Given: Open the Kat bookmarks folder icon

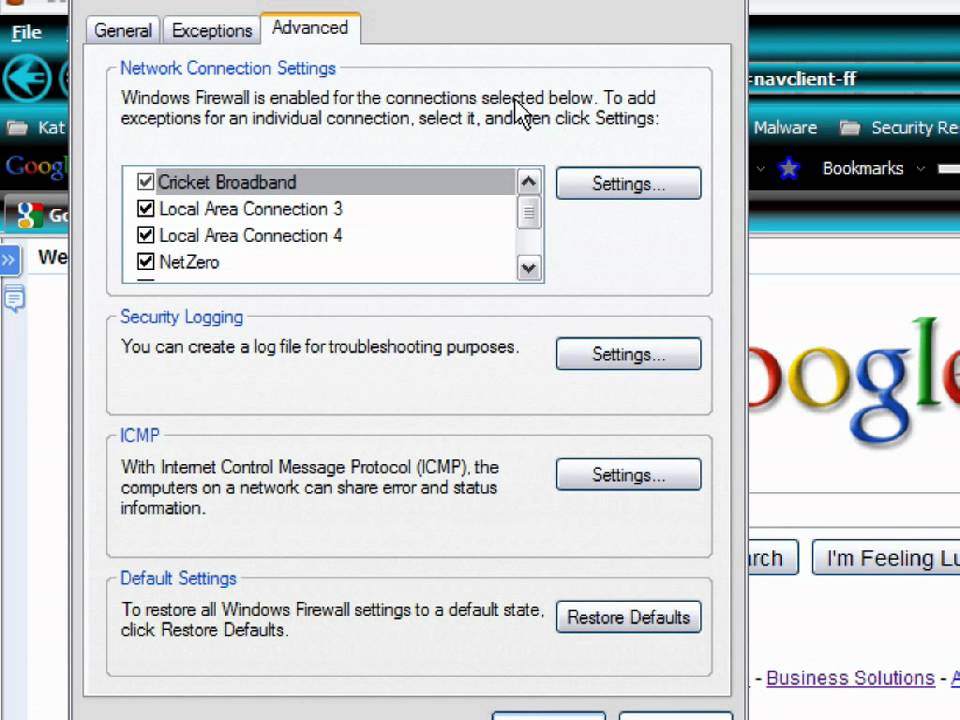Looking at the screenshot, I should tap(17, 127).
